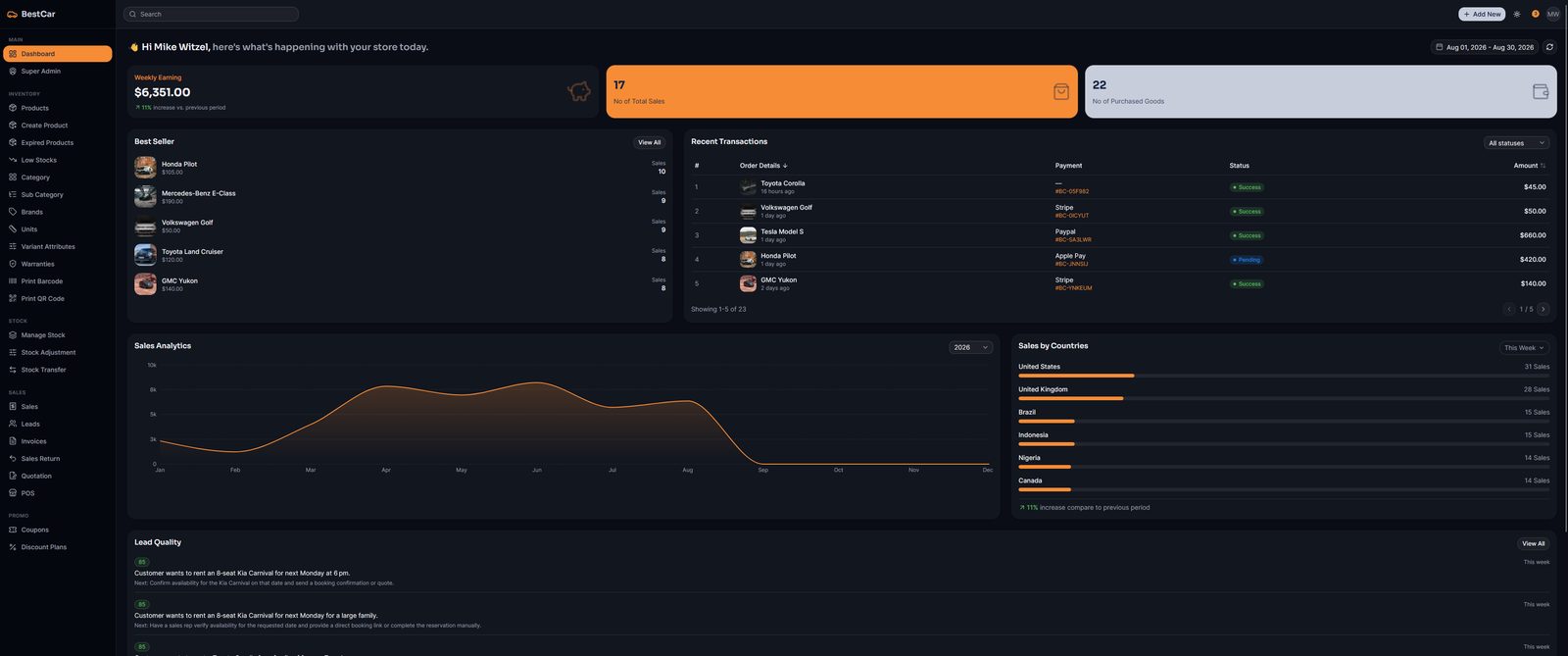Click the Low Stocks sidebar icon
This screenshot has height=656, width=1568.
click(13, 160)
